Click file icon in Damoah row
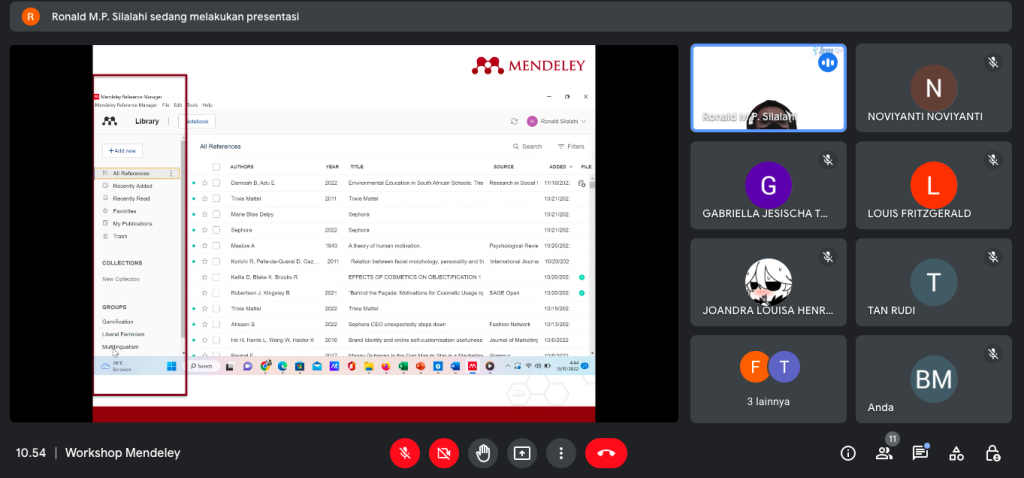The image size is (1024, 478). pos(582,183)
